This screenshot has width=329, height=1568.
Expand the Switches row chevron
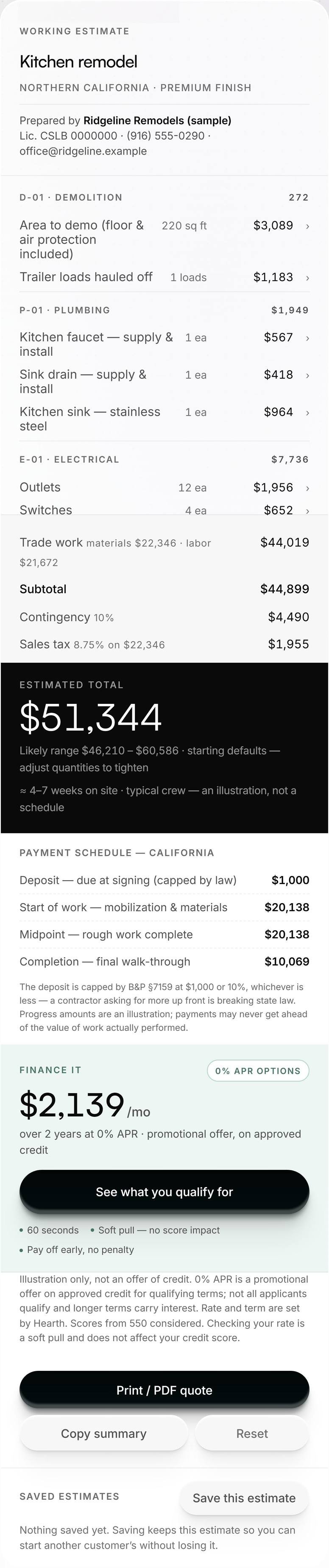point(307,511)
